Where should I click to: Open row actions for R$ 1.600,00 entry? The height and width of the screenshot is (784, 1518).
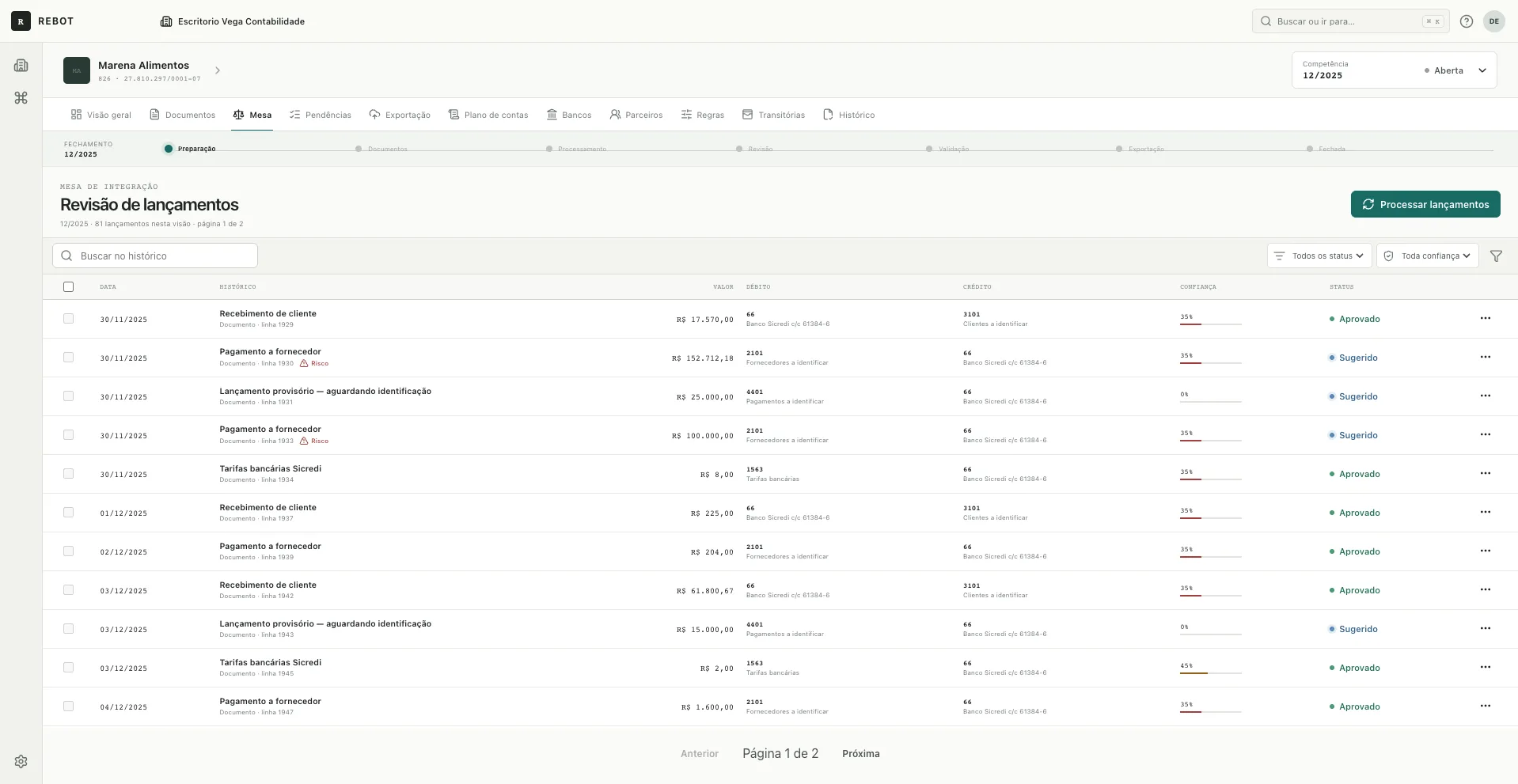click(1486, 706)
